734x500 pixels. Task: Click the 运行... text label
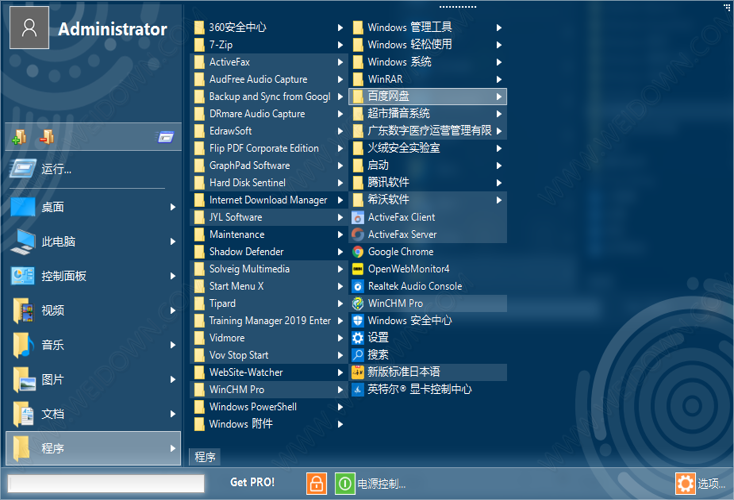56,169
